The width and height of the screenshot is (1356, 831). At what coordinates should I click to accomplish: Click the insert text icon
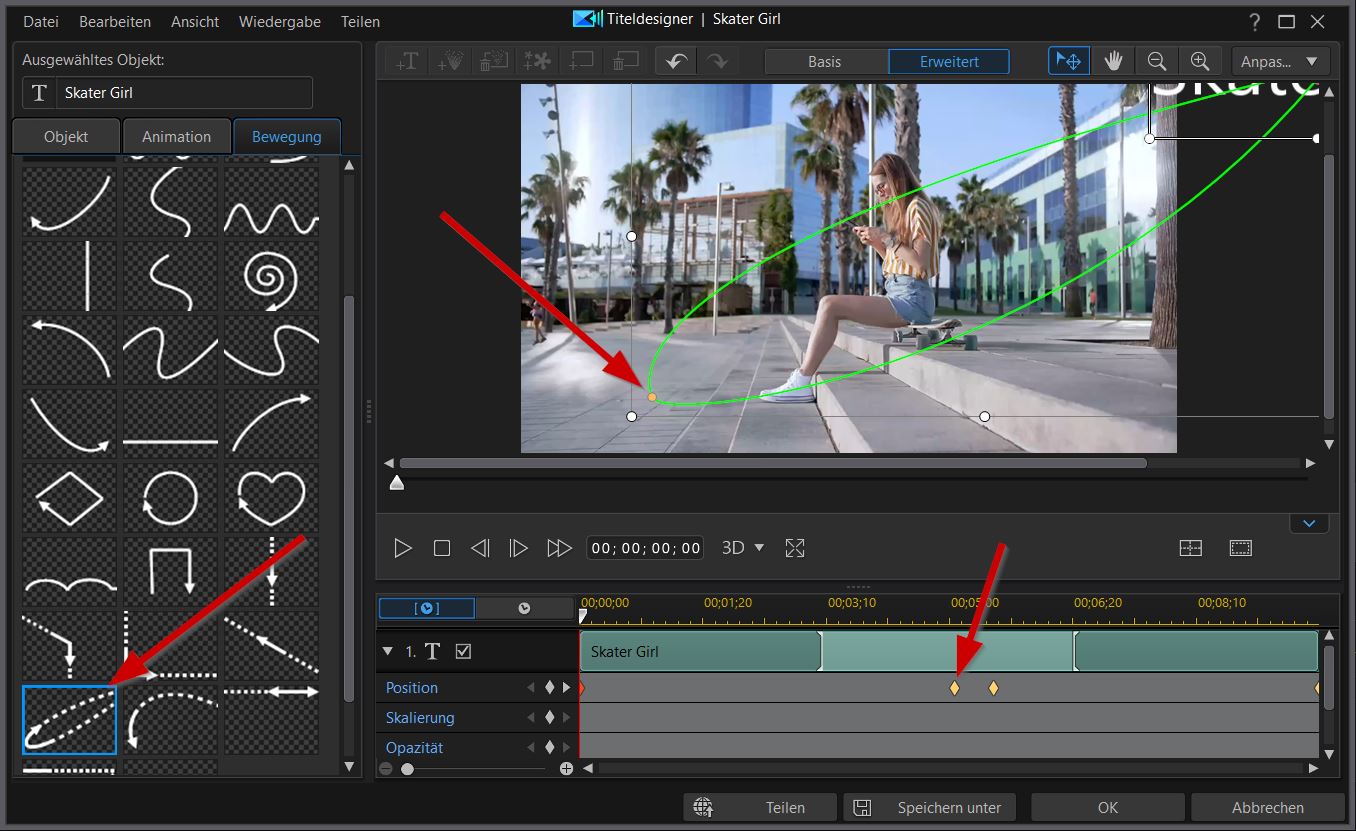[406, 61]
